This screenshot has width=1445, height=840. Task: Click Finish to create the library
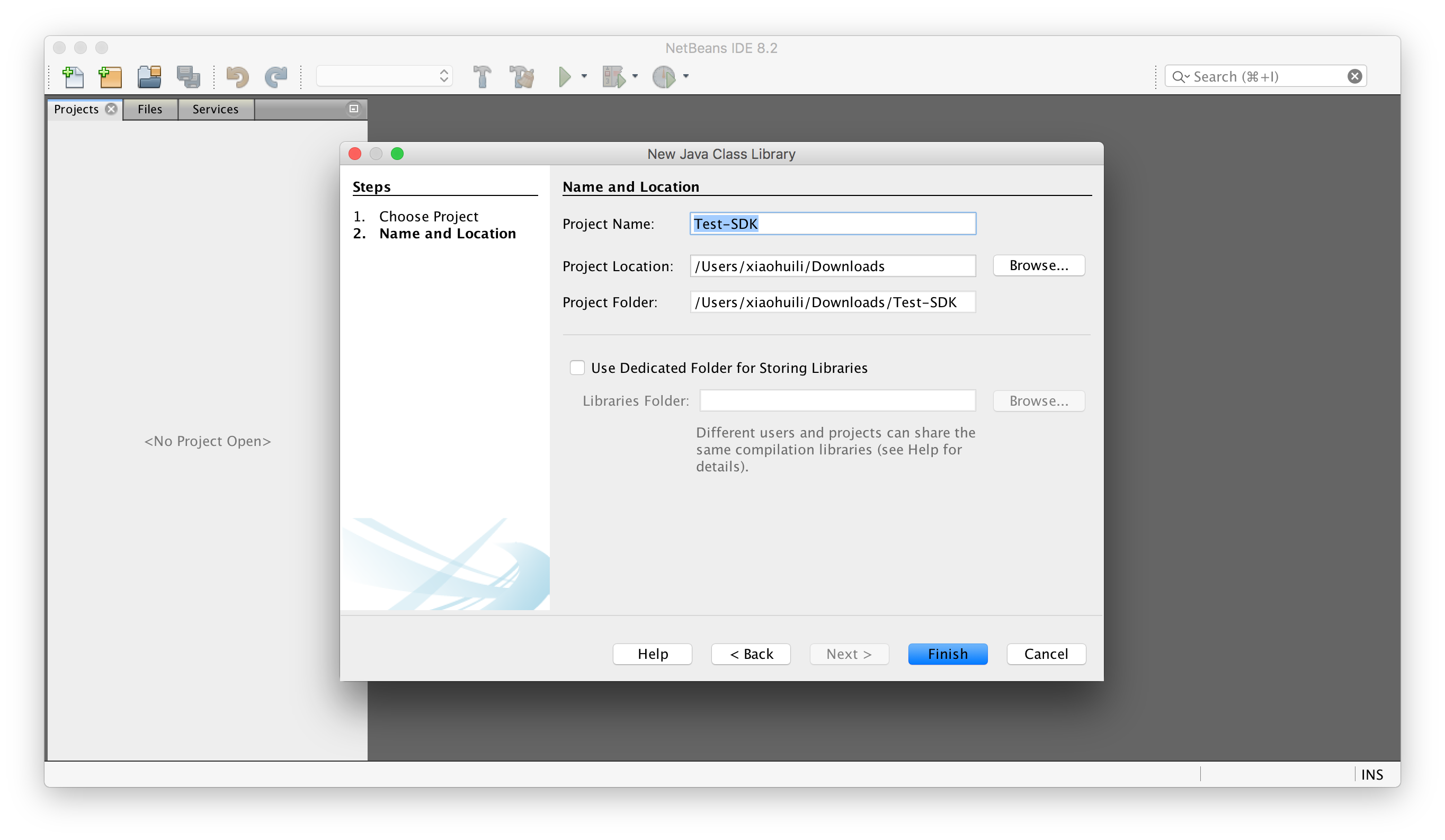(948, 654)
